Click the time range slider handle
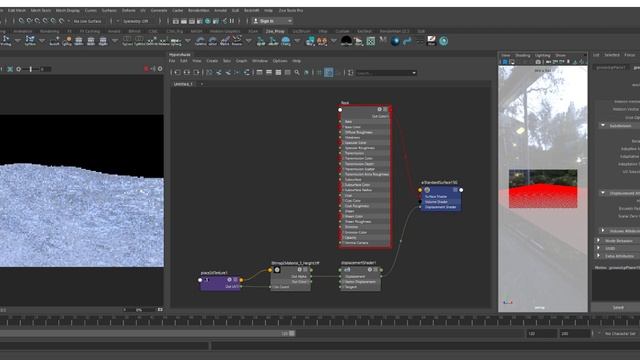Image resolution: width=640 pixels, height=360 pixels. point(292,333)
